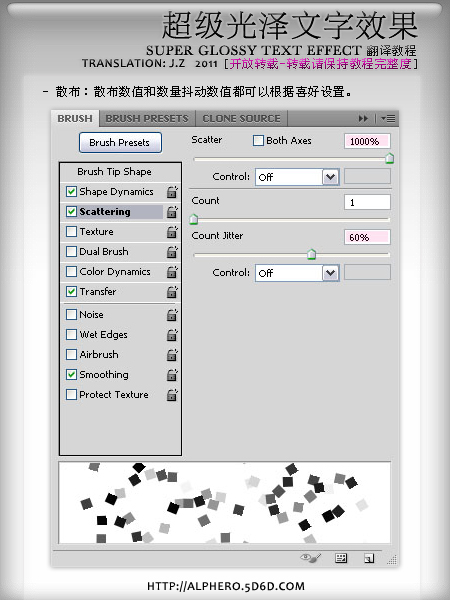450x600 pixels.
Task: Uncheck the Transfer checkbox
Action: coord(71,291)
